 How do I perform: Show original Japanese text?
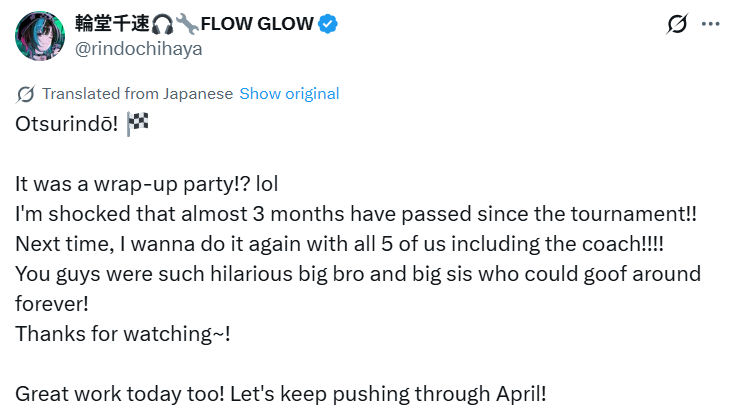click(x=289, y=94)
